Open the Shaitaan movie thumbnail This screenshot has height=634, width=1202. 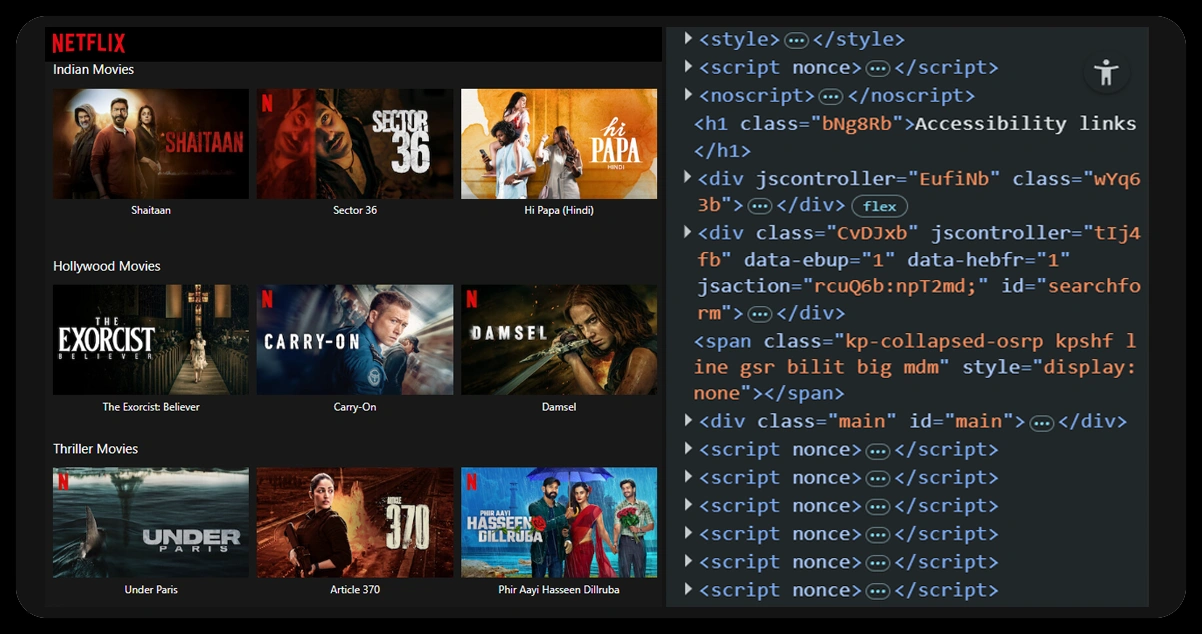coord(151,143)
